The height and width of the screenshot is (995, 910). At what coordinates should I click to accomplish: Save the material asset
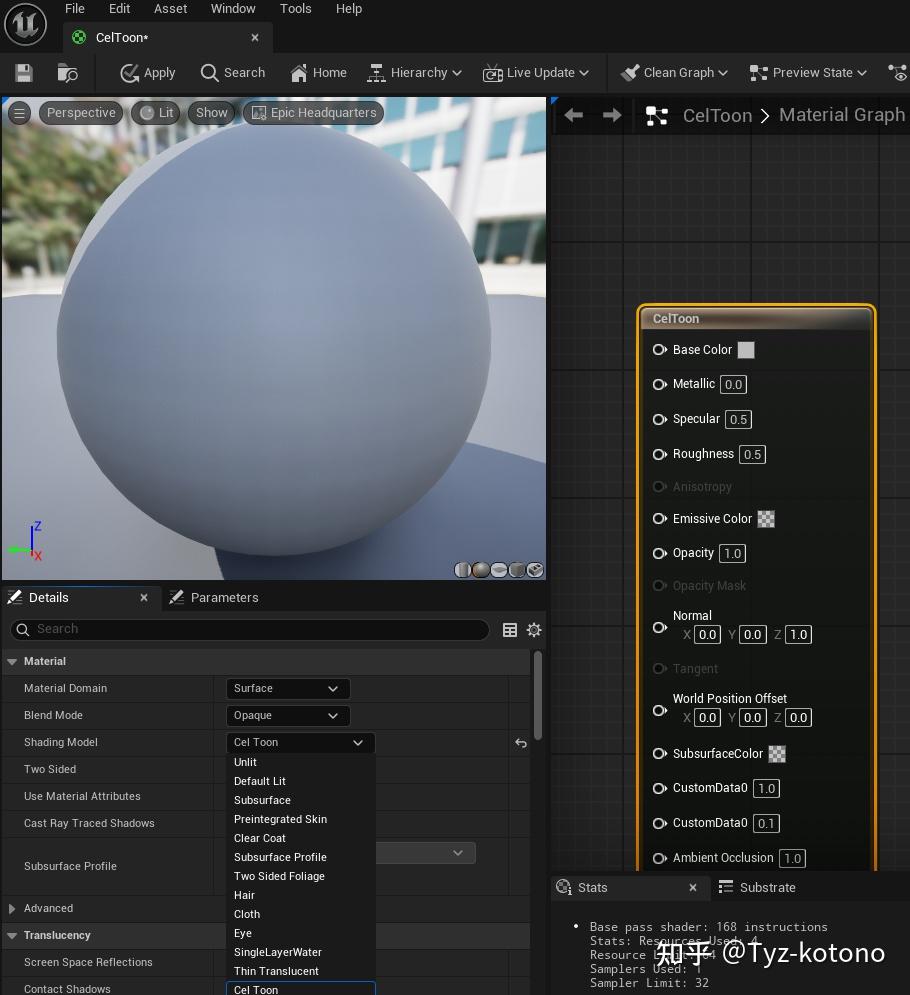pyautogui.click(x=23, y=72)
